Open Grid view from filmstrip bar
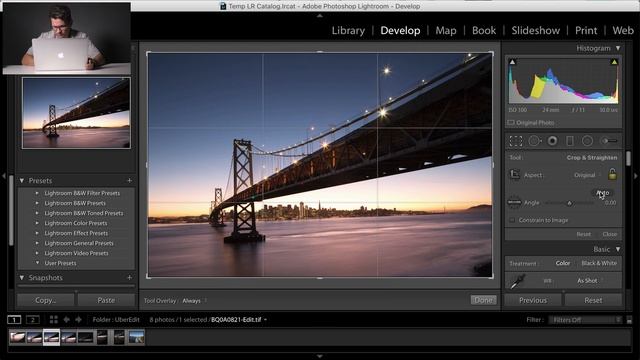 (53, 320)
